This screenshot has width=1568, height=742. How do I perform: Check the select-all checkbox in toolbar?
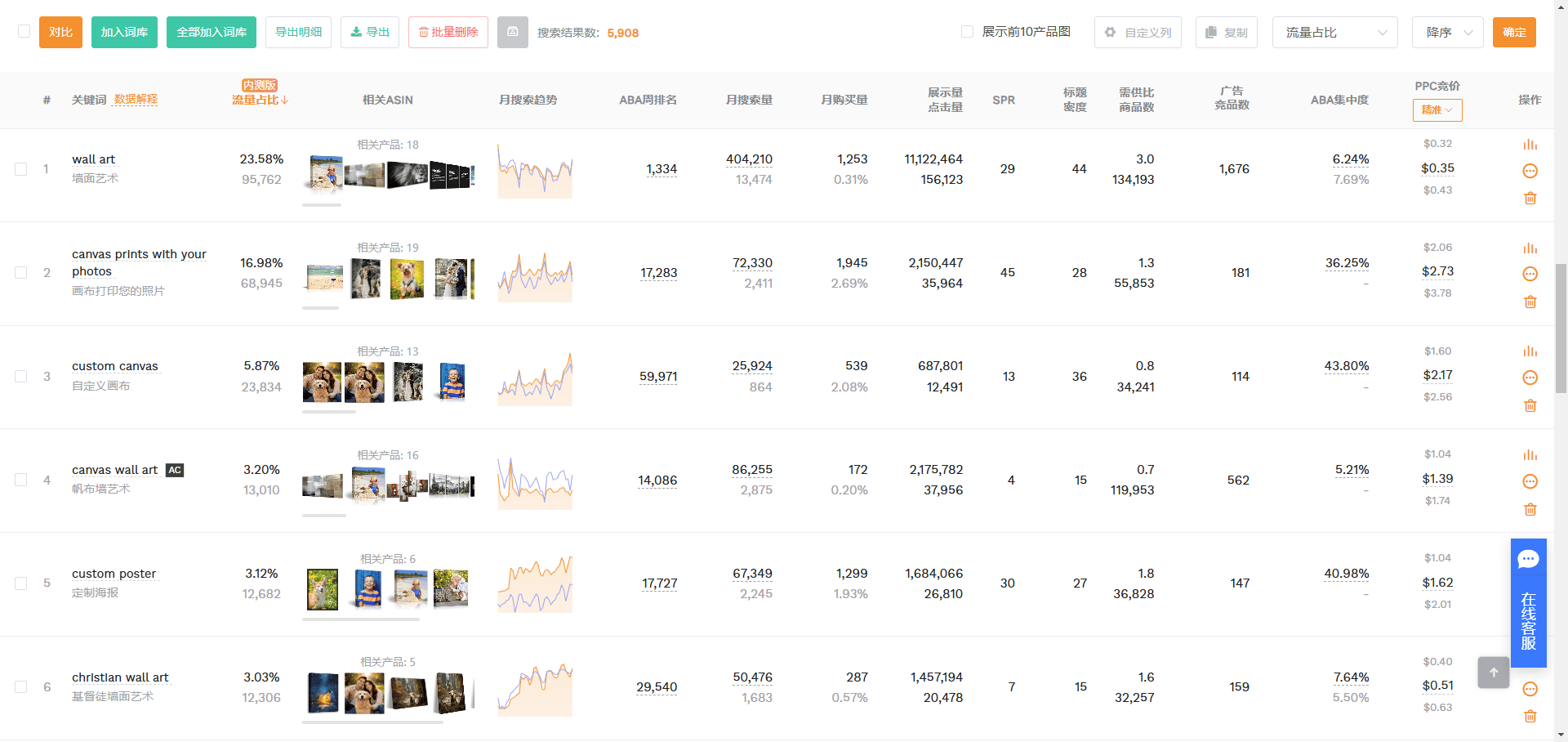(x=24, y=31)
